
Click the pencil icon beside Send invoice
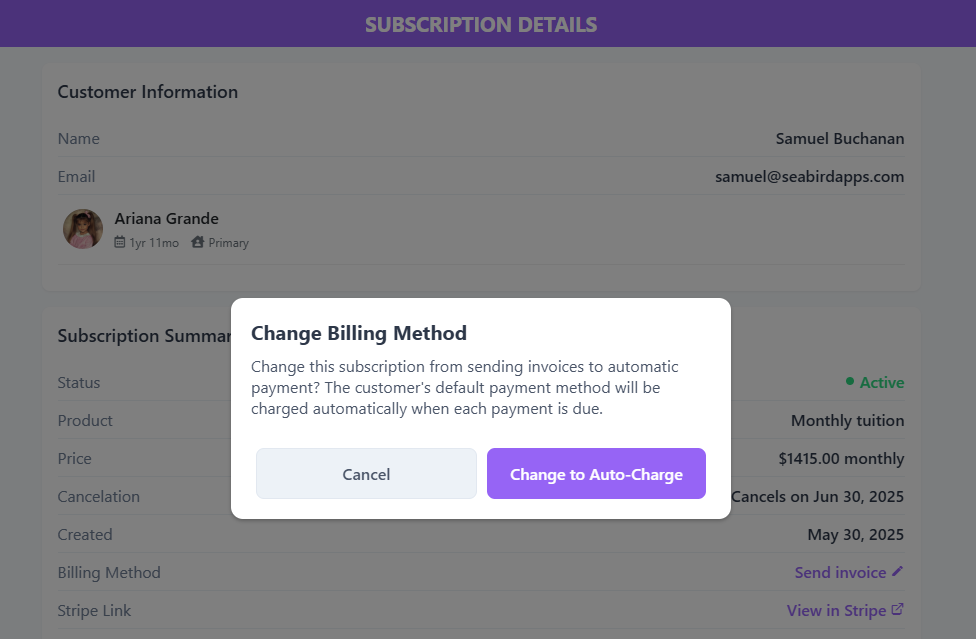coord(897,571)
